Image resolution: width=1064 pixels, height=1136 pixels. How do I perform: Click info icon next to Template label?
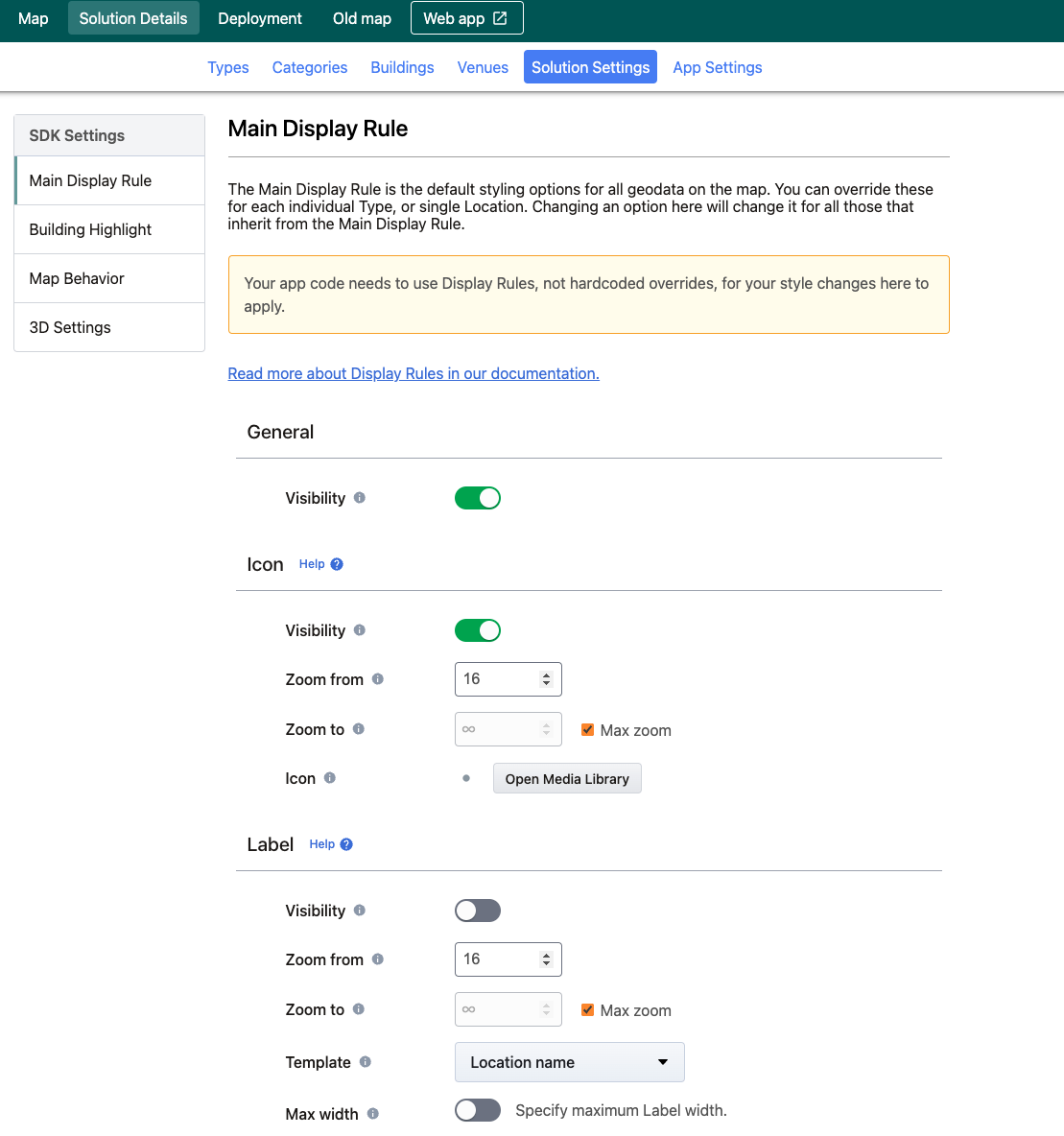point(366,1062)
